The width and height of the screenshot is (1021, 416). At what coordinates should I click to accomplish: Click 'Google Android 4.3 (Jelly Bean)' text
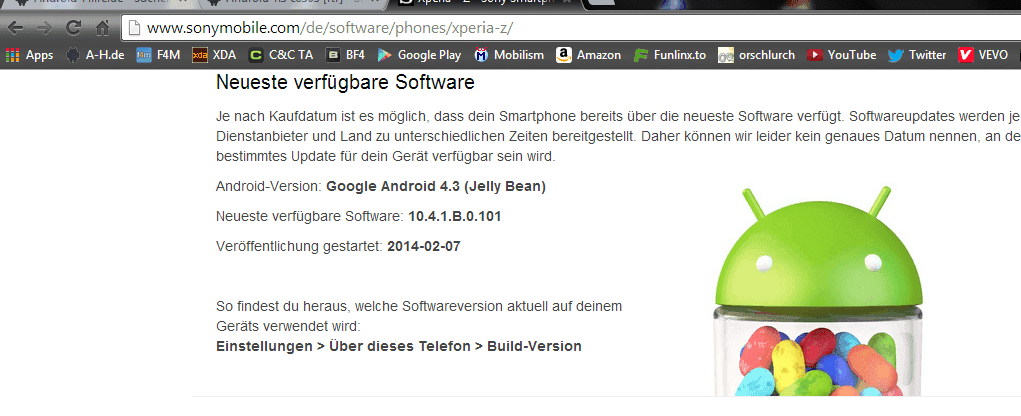[x=436, y=187]
